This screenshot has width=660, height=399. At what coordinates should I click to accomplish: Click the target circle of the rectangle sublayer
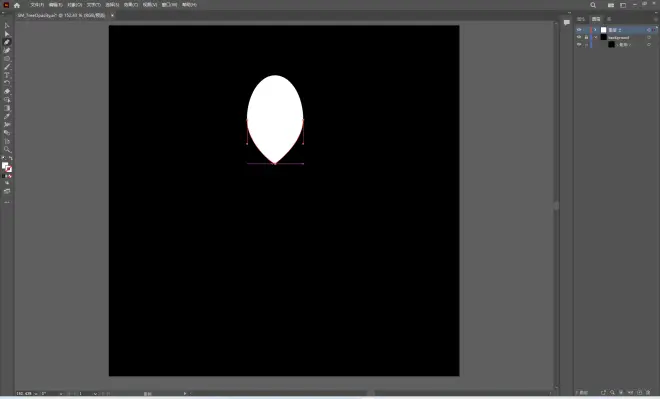tap(649, 44)
